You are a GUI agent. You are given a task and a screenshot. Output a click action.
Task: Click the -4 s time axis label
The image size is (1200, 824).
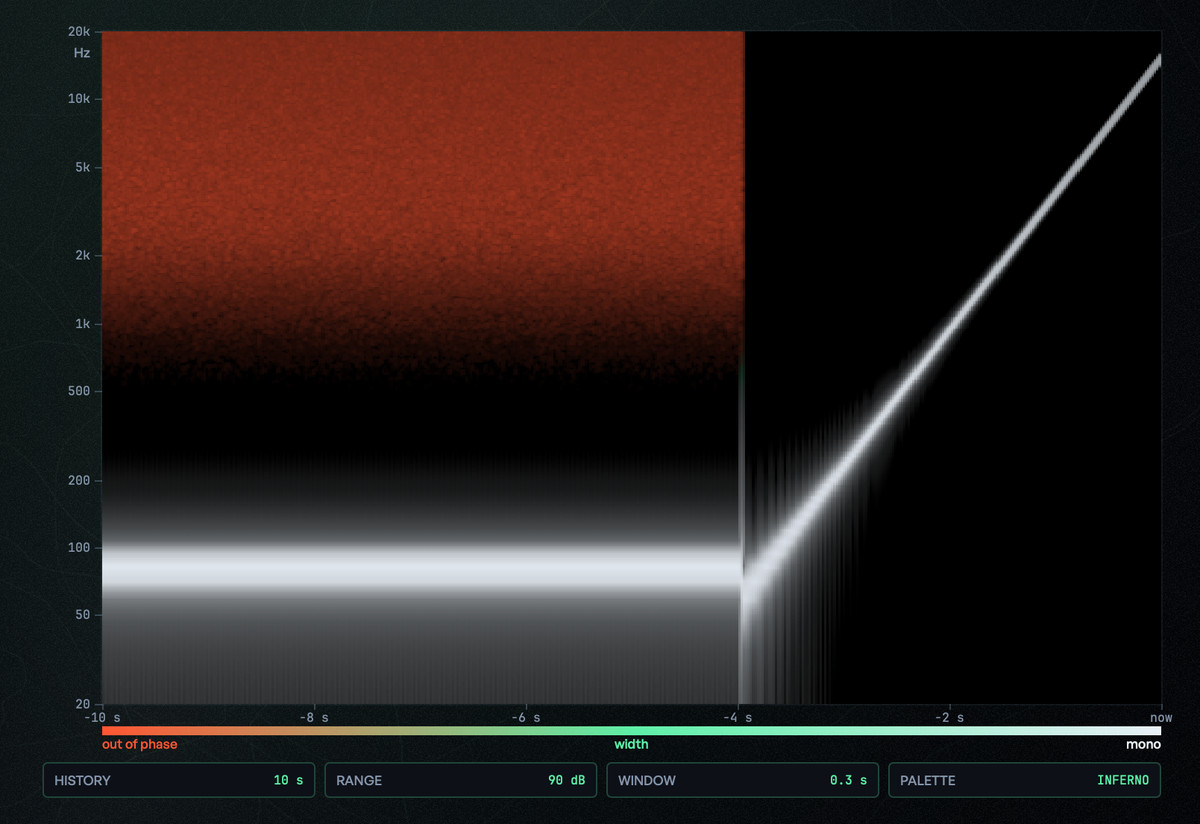(737, 718)
